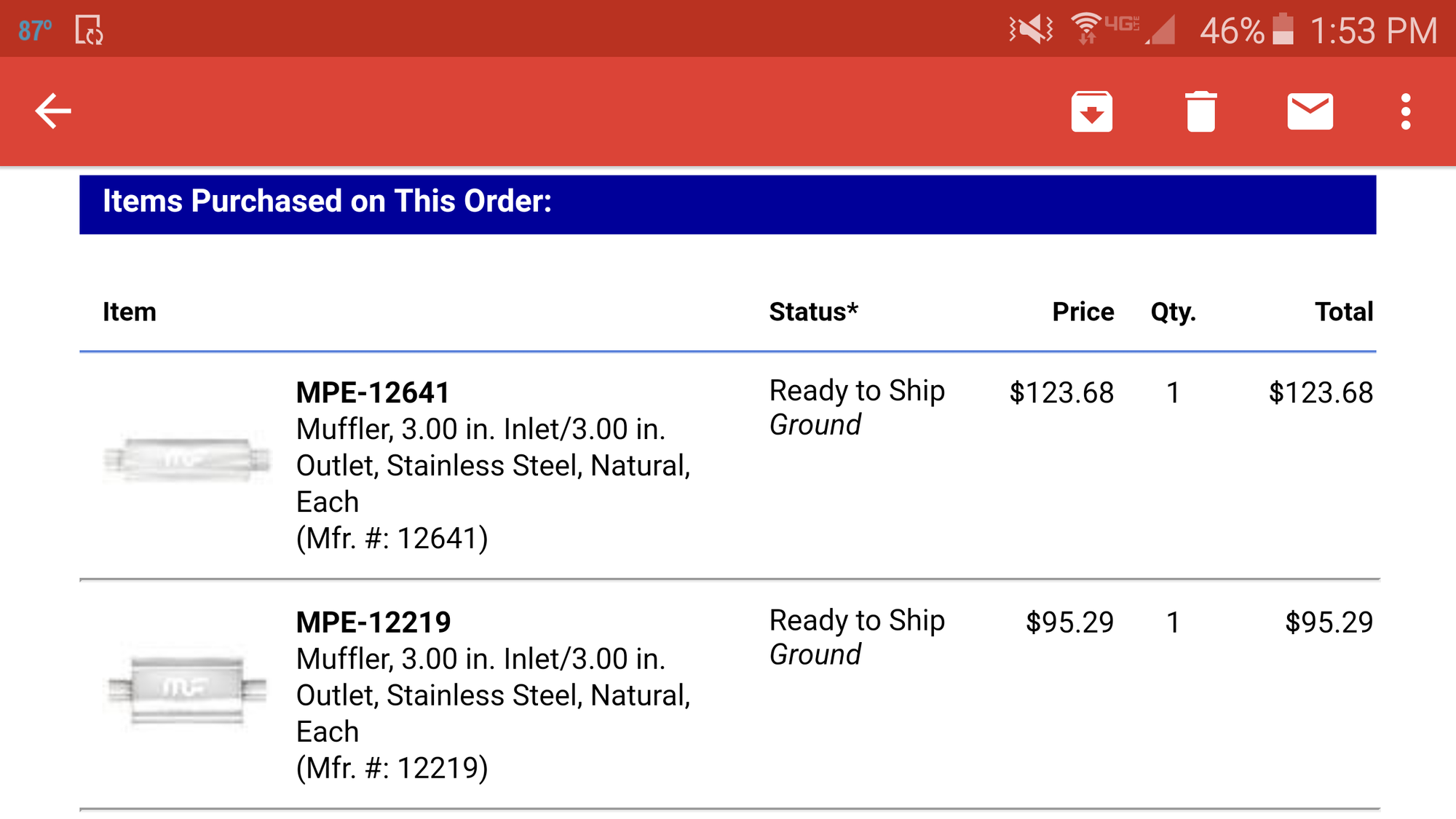
Task: Tap the muted vibrate status icon
Action: pyautogui.click(x=1031, y=30)
